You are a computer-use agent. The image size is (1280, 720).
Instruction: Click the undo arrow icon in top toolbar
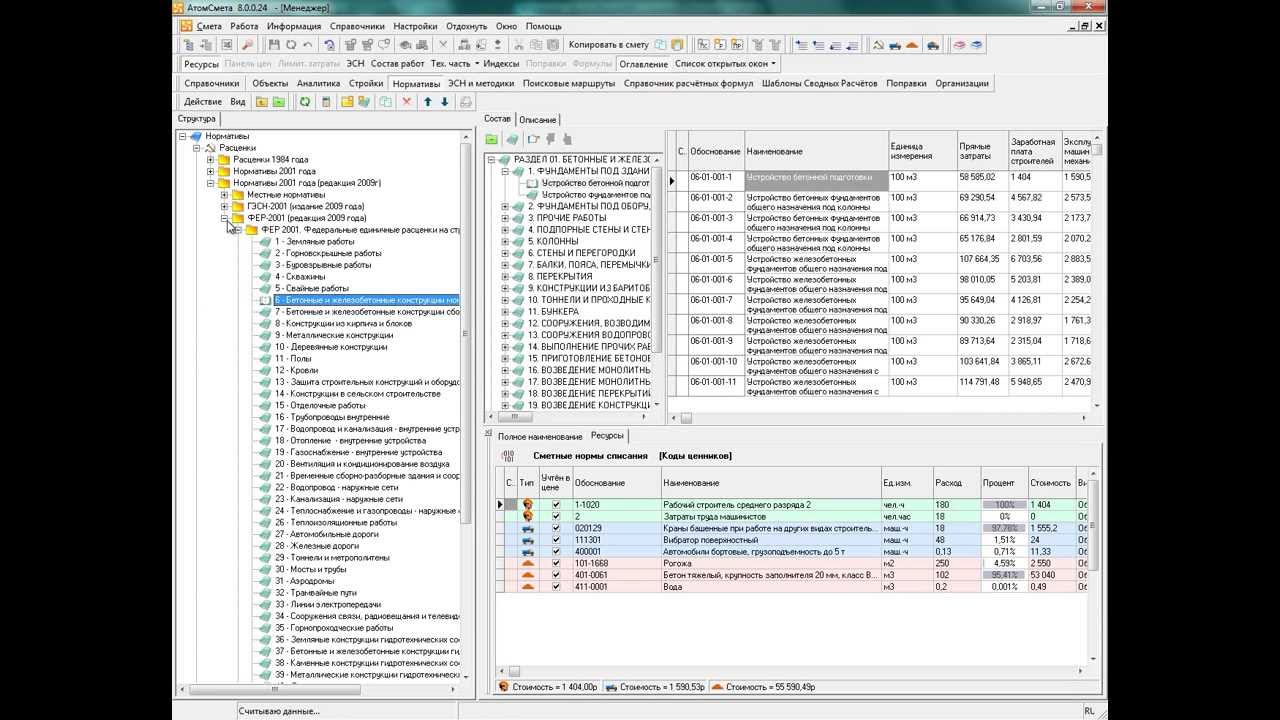308,45
